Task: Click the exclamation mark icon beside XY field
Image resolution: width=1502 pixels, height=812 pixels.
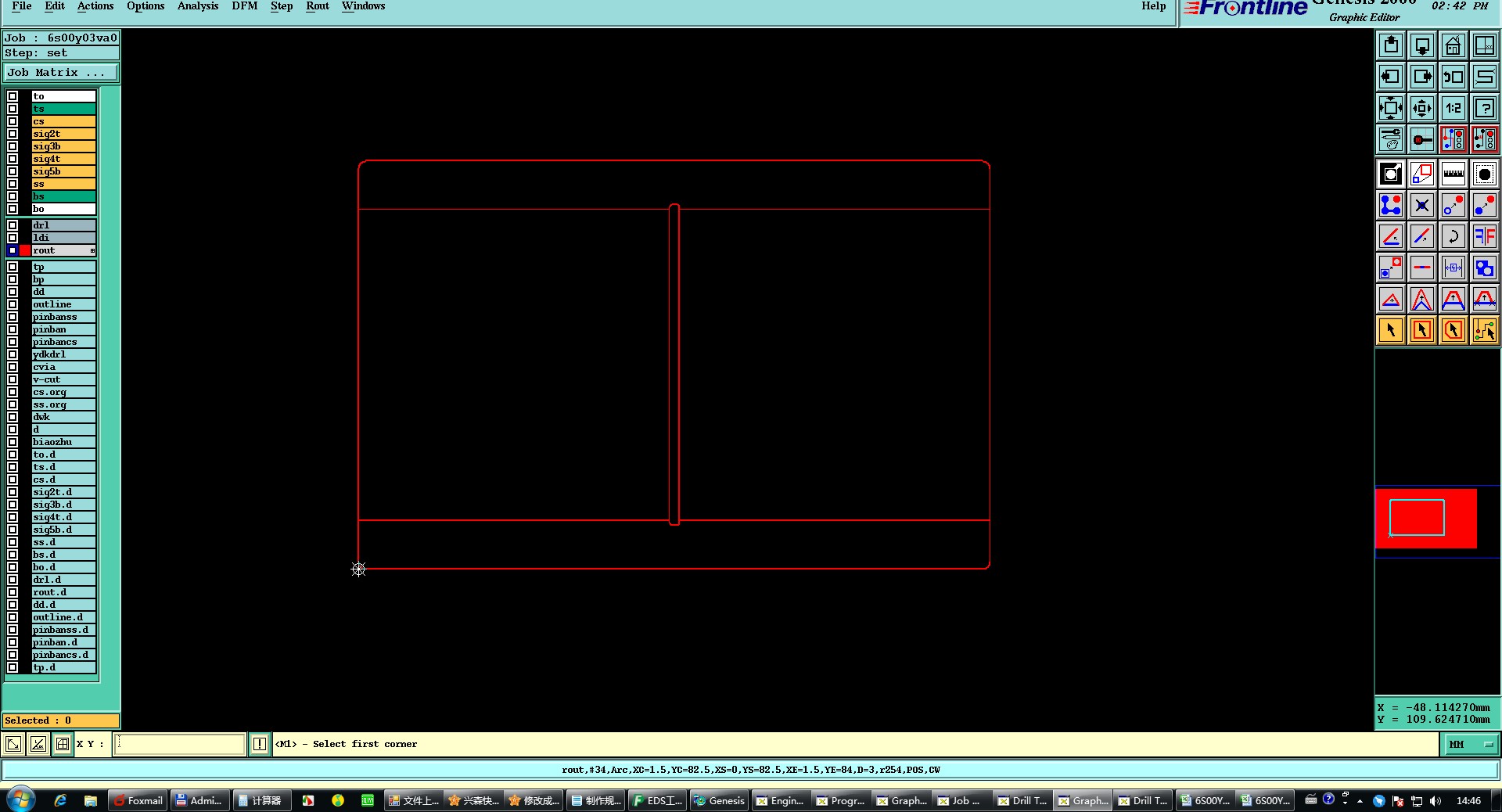Action: point(260,744)
